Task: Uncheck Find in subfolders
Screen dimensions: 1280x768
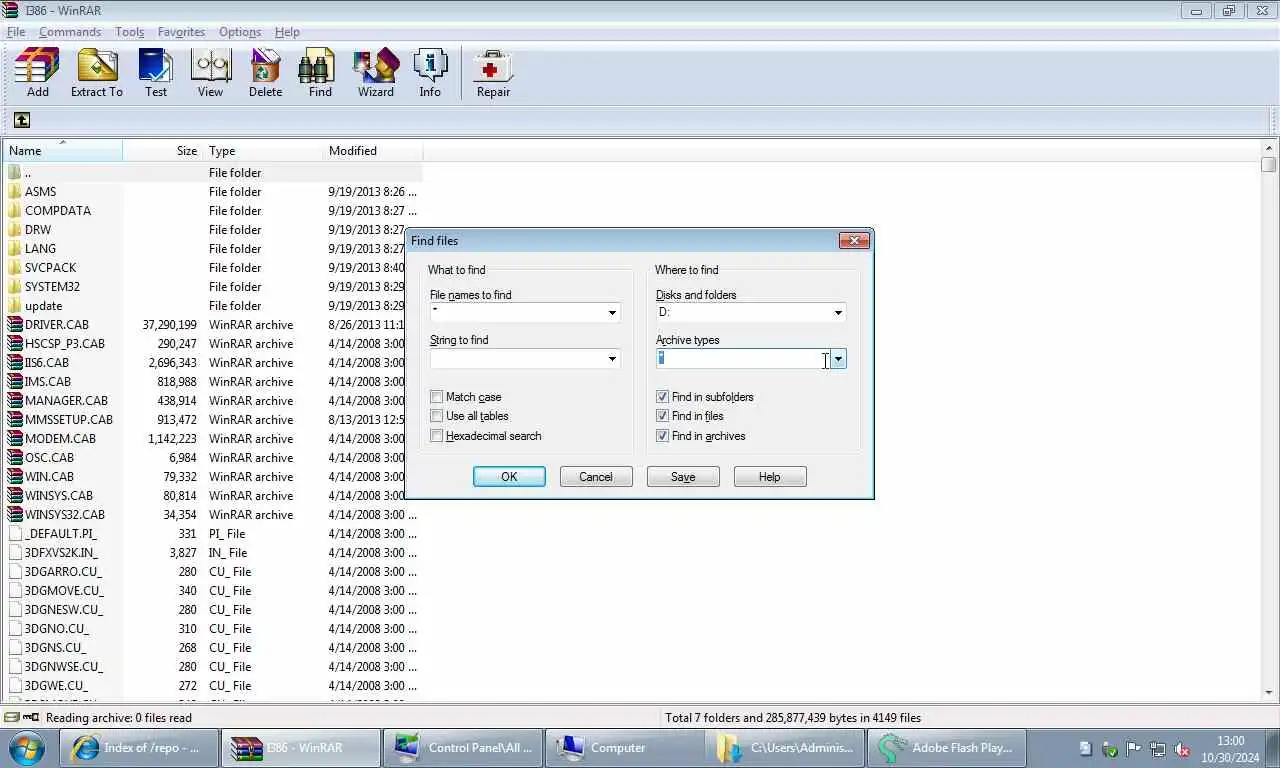Action: pyautogui.click(x=662, y=397)
